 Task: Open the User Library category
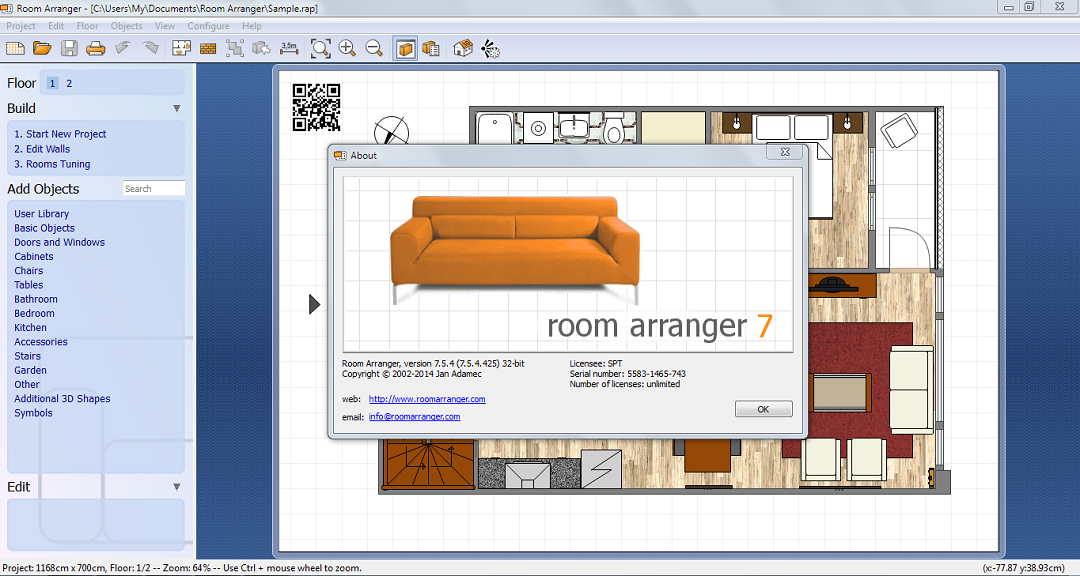click(x=41, y=214)
